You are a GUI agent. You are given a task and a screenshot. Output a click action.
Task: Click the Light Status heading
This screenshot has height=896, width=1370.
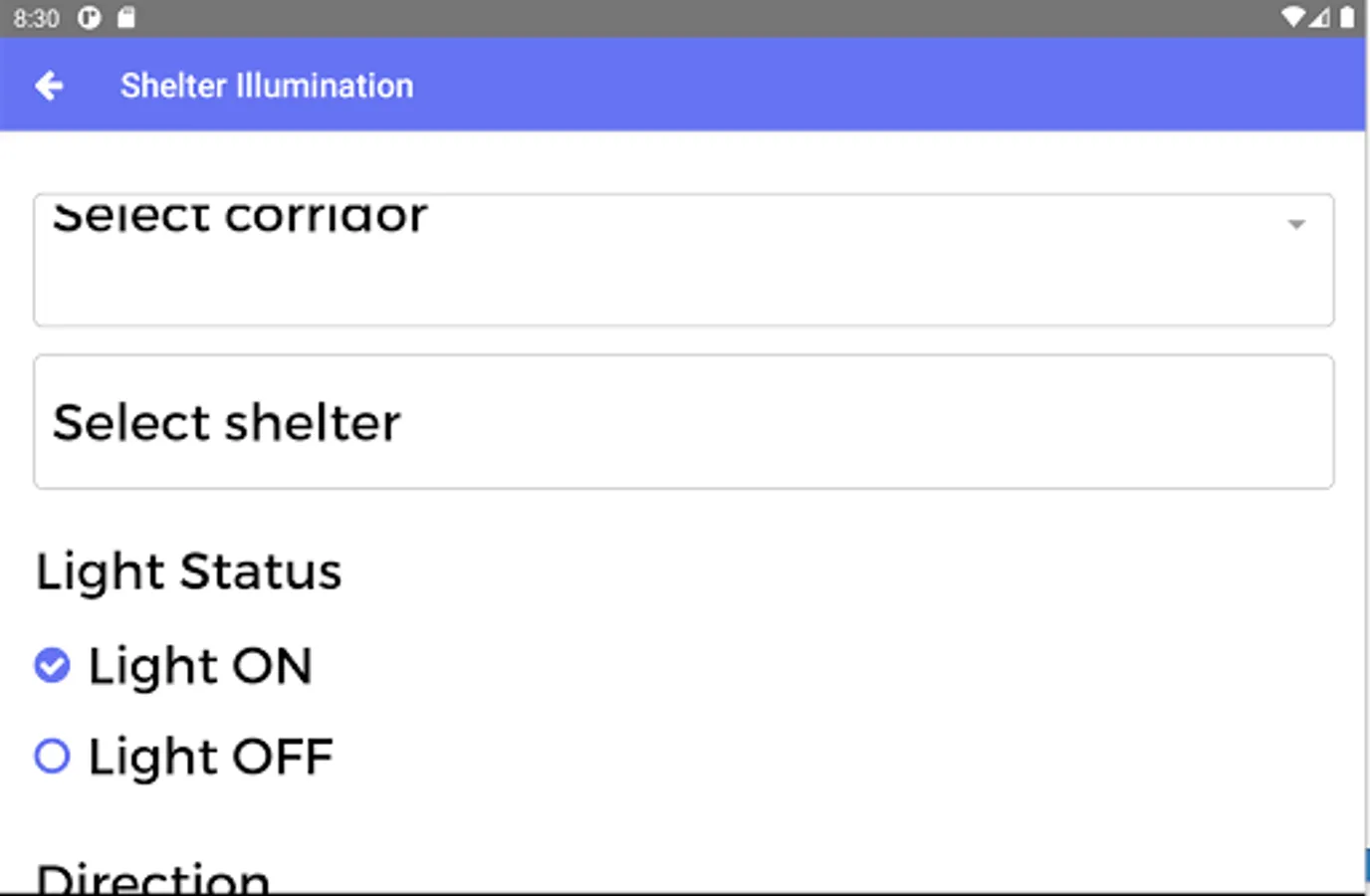click(x=189, y=571)
